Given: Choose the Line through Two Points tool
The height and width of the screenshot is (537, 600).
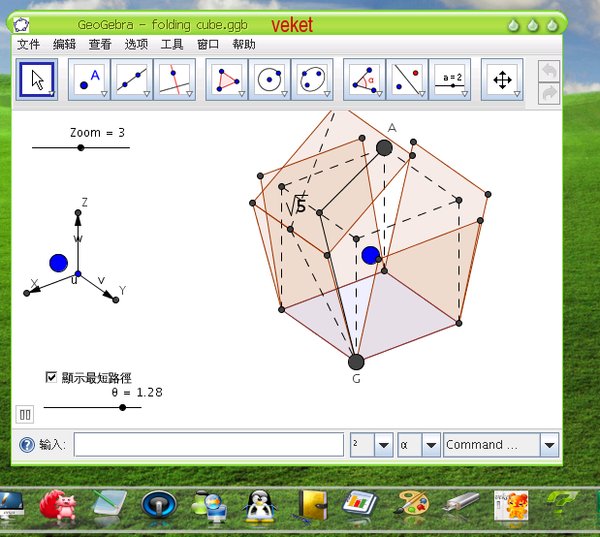Looking at the screenshot, I should click(132, 80).
